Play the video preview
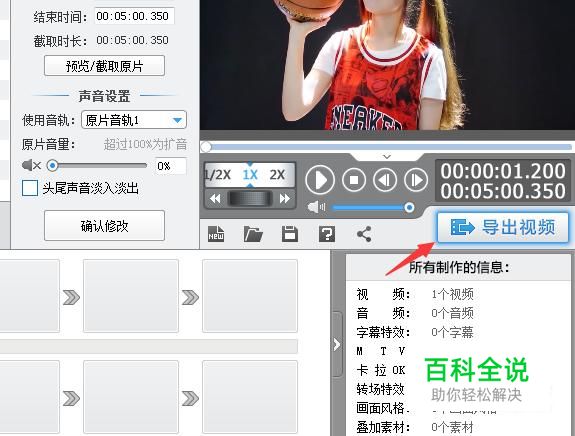575x436 pixels. click(320, 180)
